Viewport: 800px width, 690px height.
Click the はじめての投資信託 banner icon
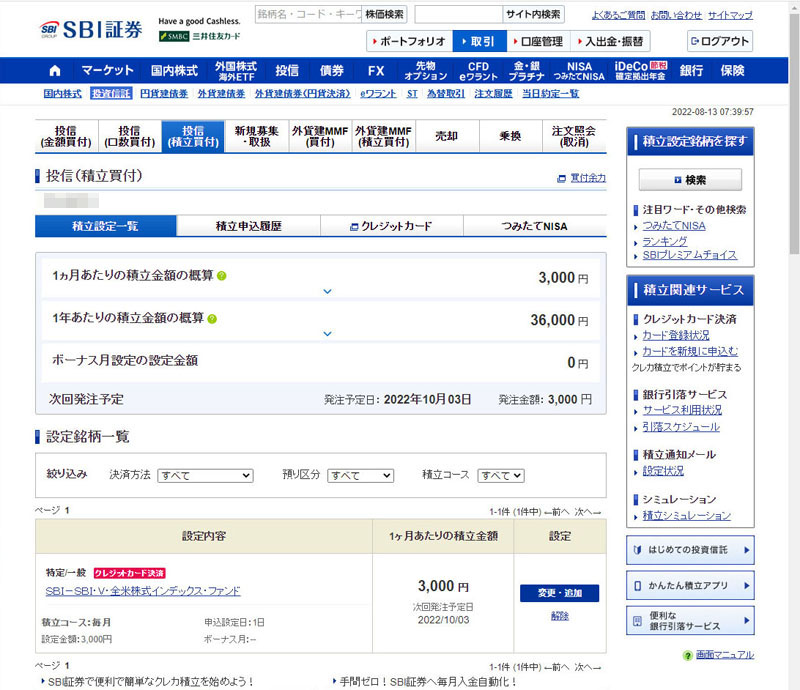tap(640, 550)
